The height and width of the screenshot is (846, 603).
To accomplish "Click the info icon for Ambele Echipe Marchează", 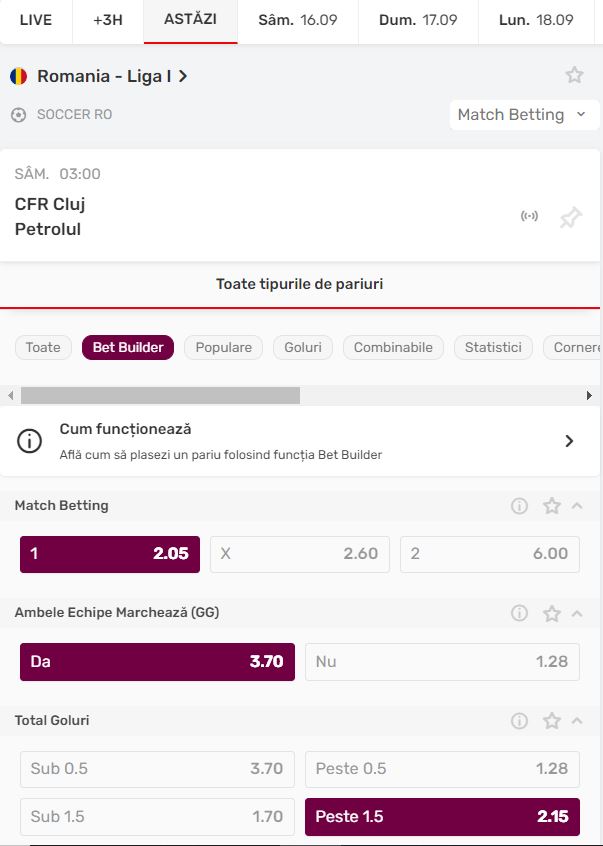I will tap(518, 613).
